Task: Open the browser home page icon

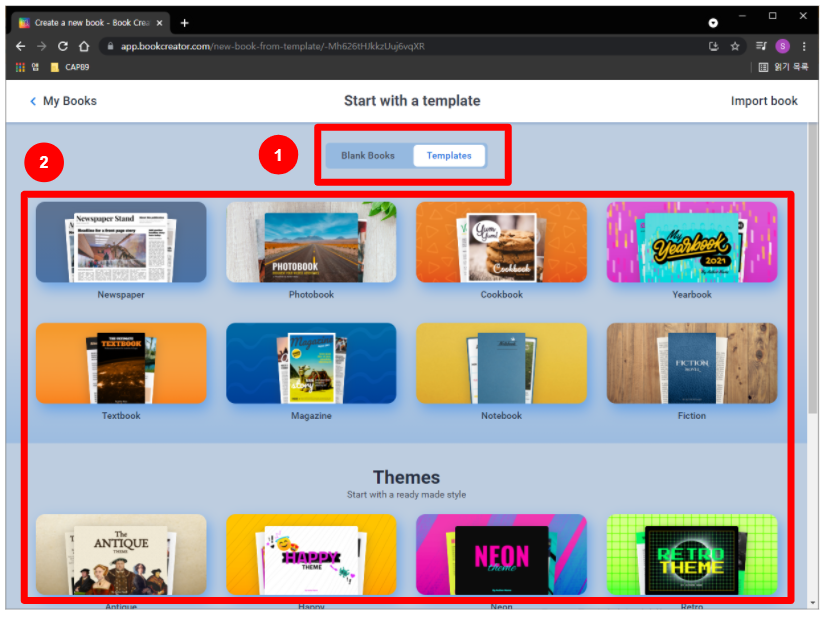Action: coord(84,46)
